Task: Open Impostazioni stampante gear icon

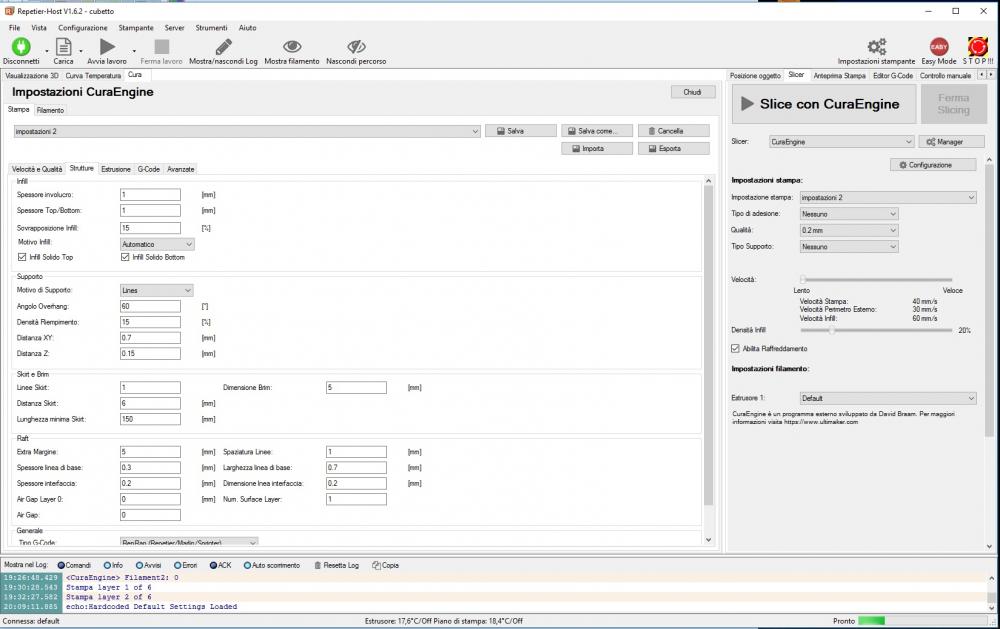Action: tap(877, 47)
